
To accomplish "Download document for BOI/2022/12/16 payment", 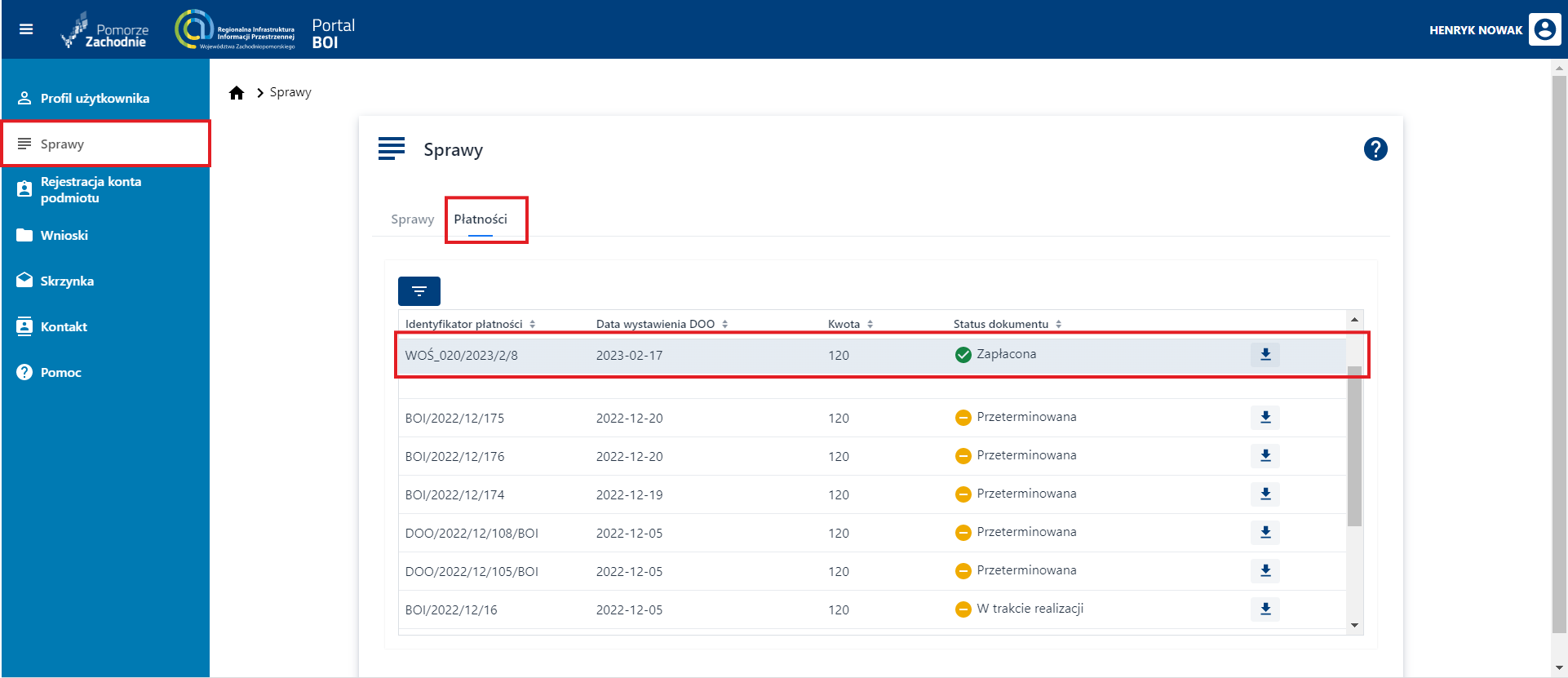I will 1265,609.
